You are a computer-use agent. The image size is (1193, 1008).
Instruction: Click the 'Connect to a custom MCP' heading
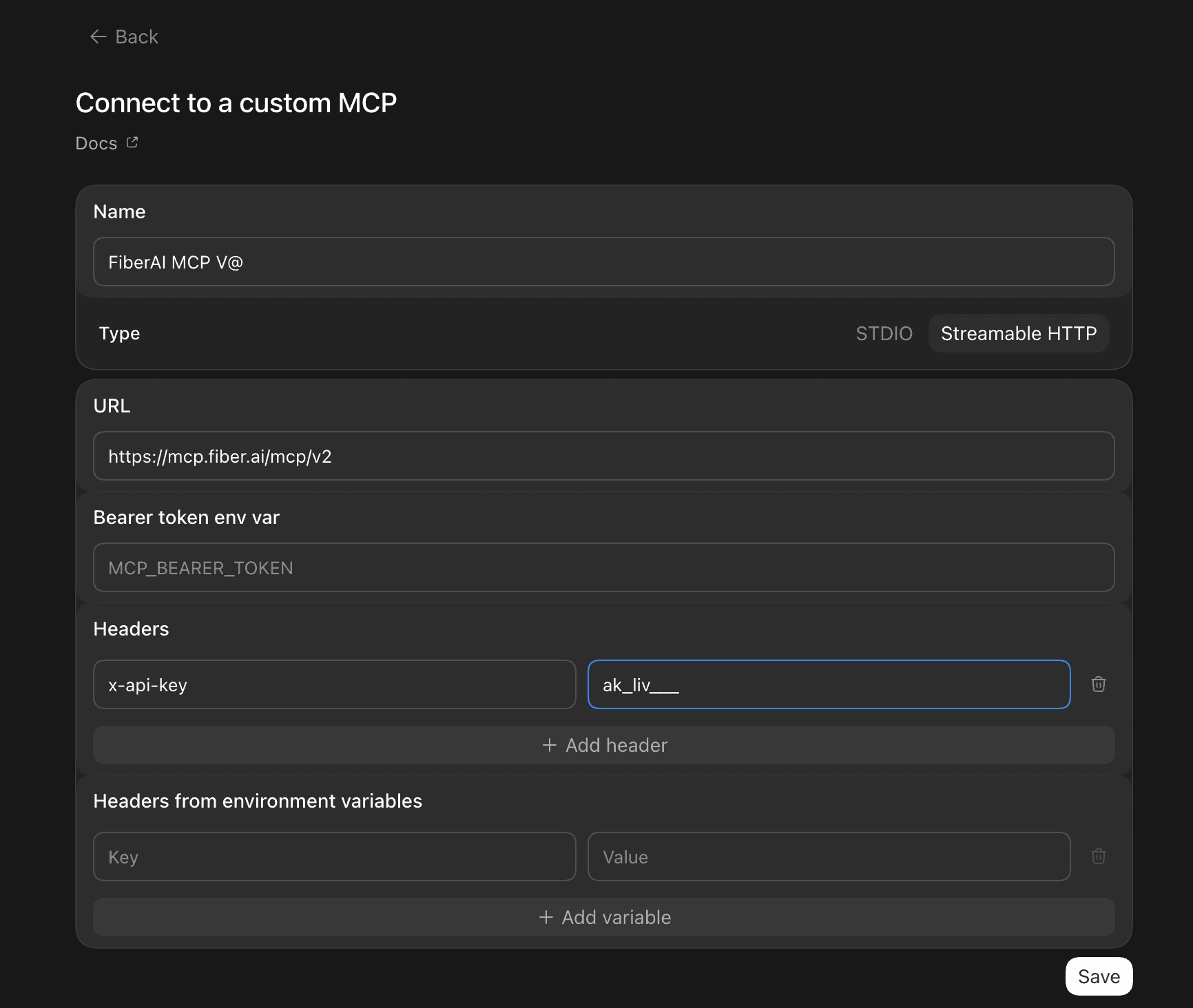click(236, 103)
